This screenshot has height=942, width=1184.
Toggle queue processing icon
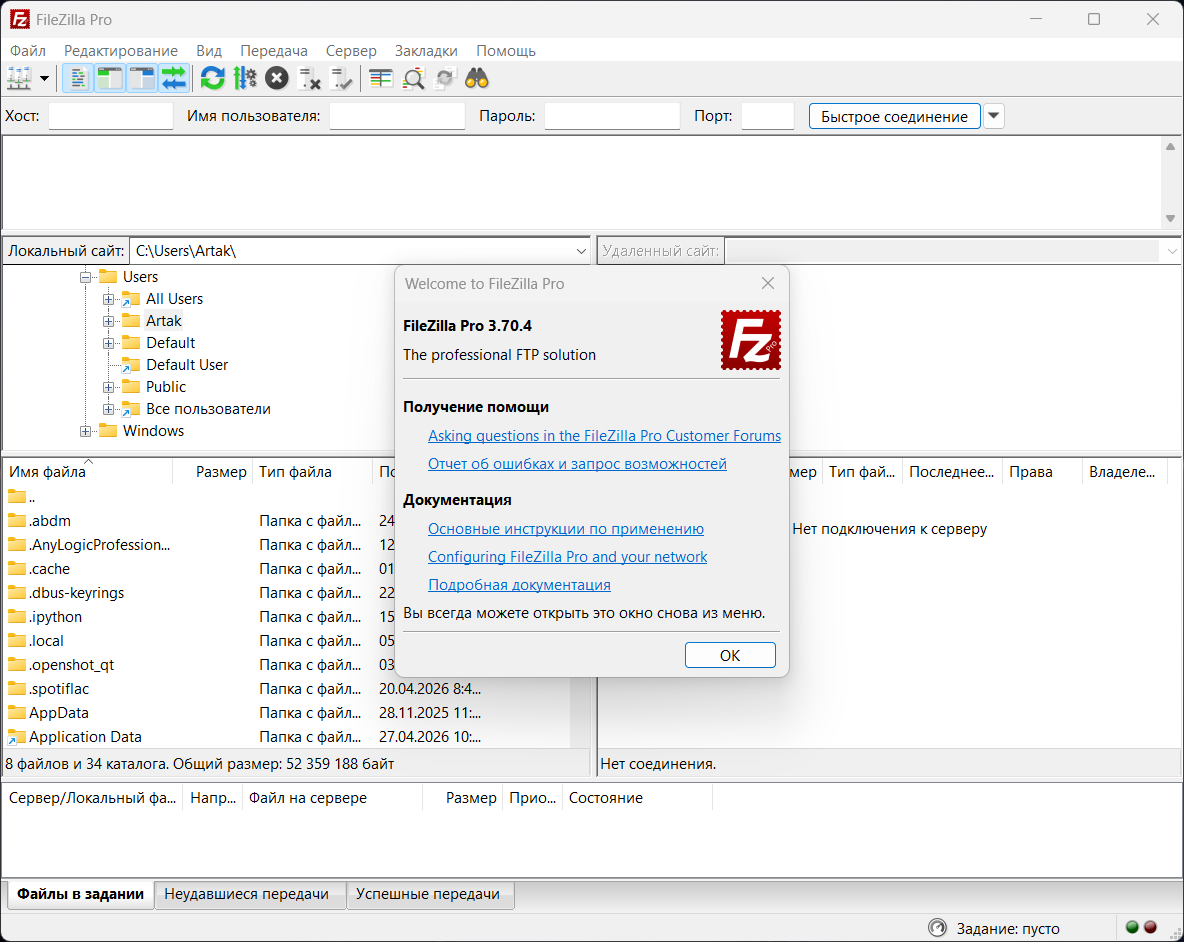[245, 78]
